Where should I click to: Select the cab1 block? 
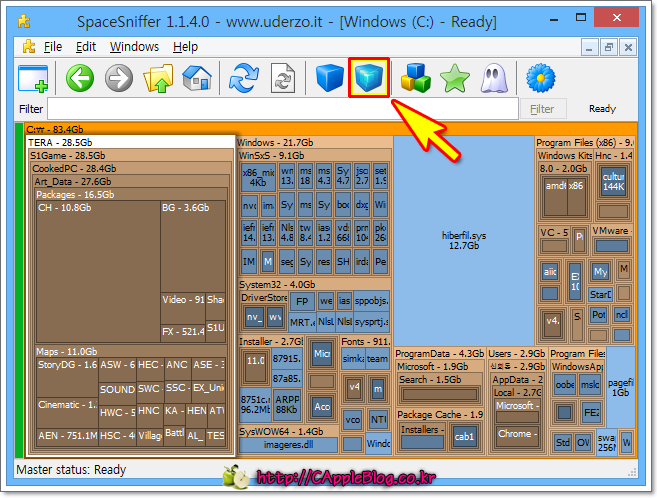click(464, 436)
